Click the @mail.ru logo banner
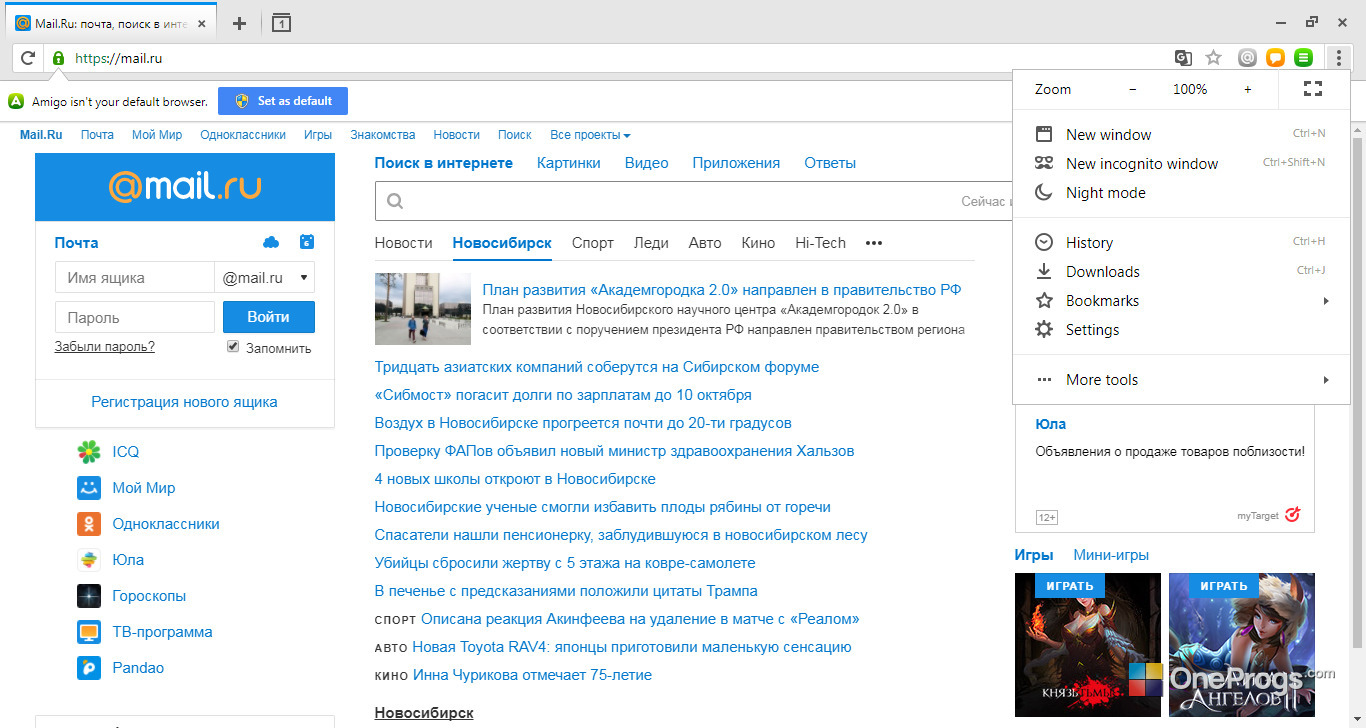 point(185,187)
